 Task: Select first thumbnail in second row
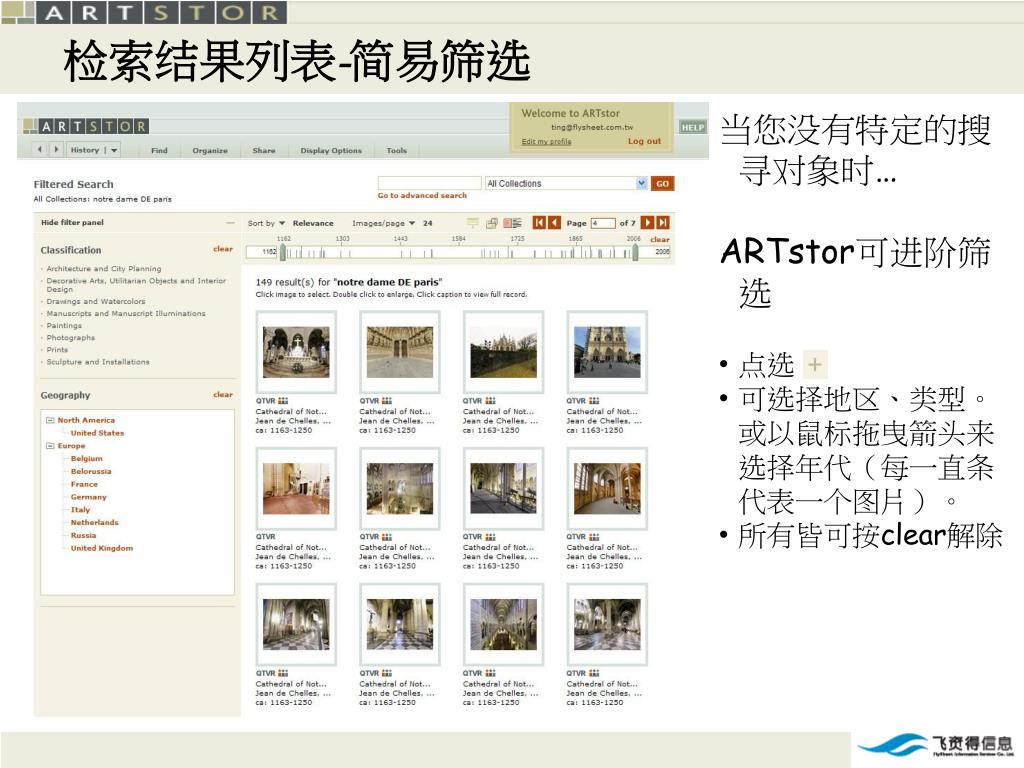click(296, 488)
